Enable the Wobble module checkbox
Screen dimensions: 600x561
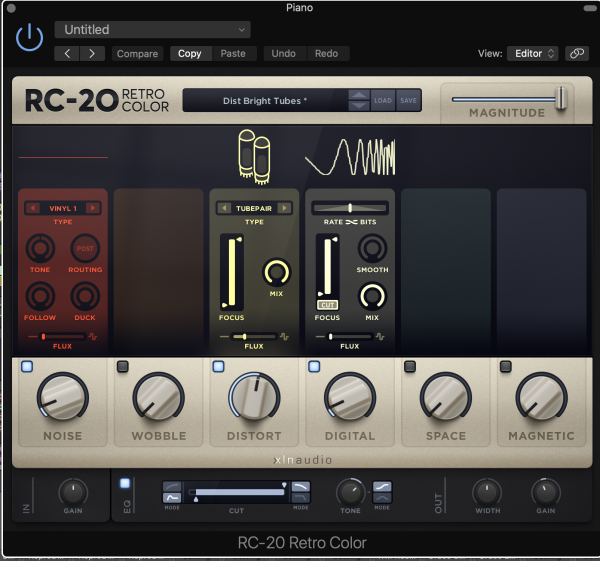point(123,367)
